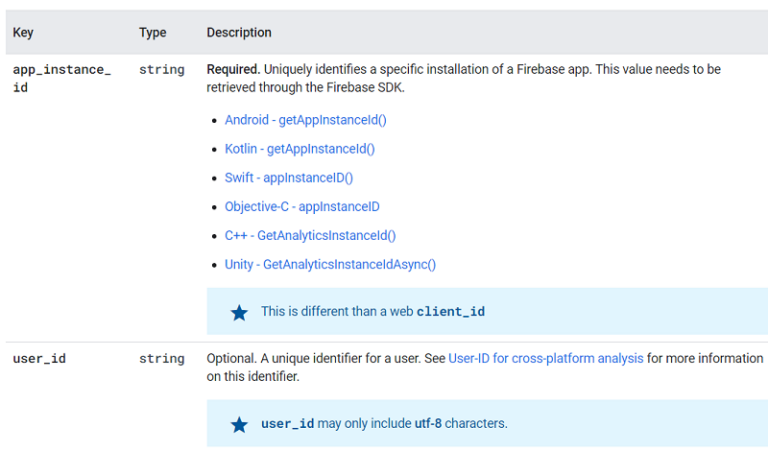Click the user_id key in the table
This screenshot has height=451, width=768.
click(39, 359)
